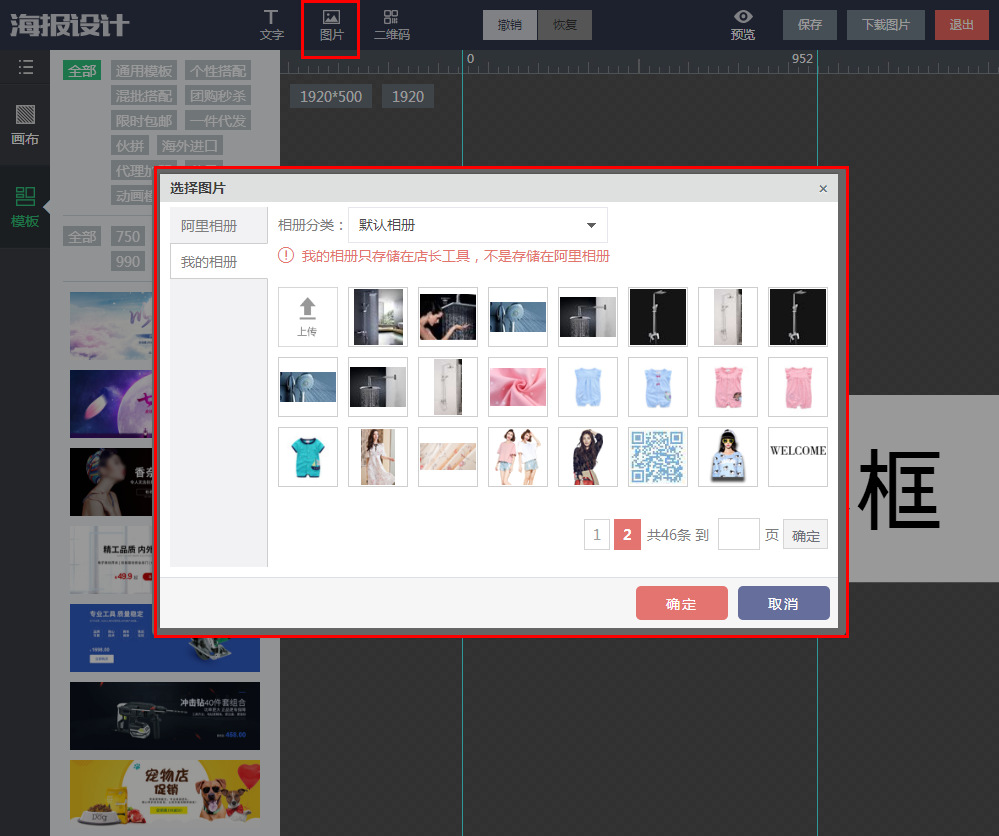Switch to 我的相册 tab
Screen dimensions: 999x836
219,262
